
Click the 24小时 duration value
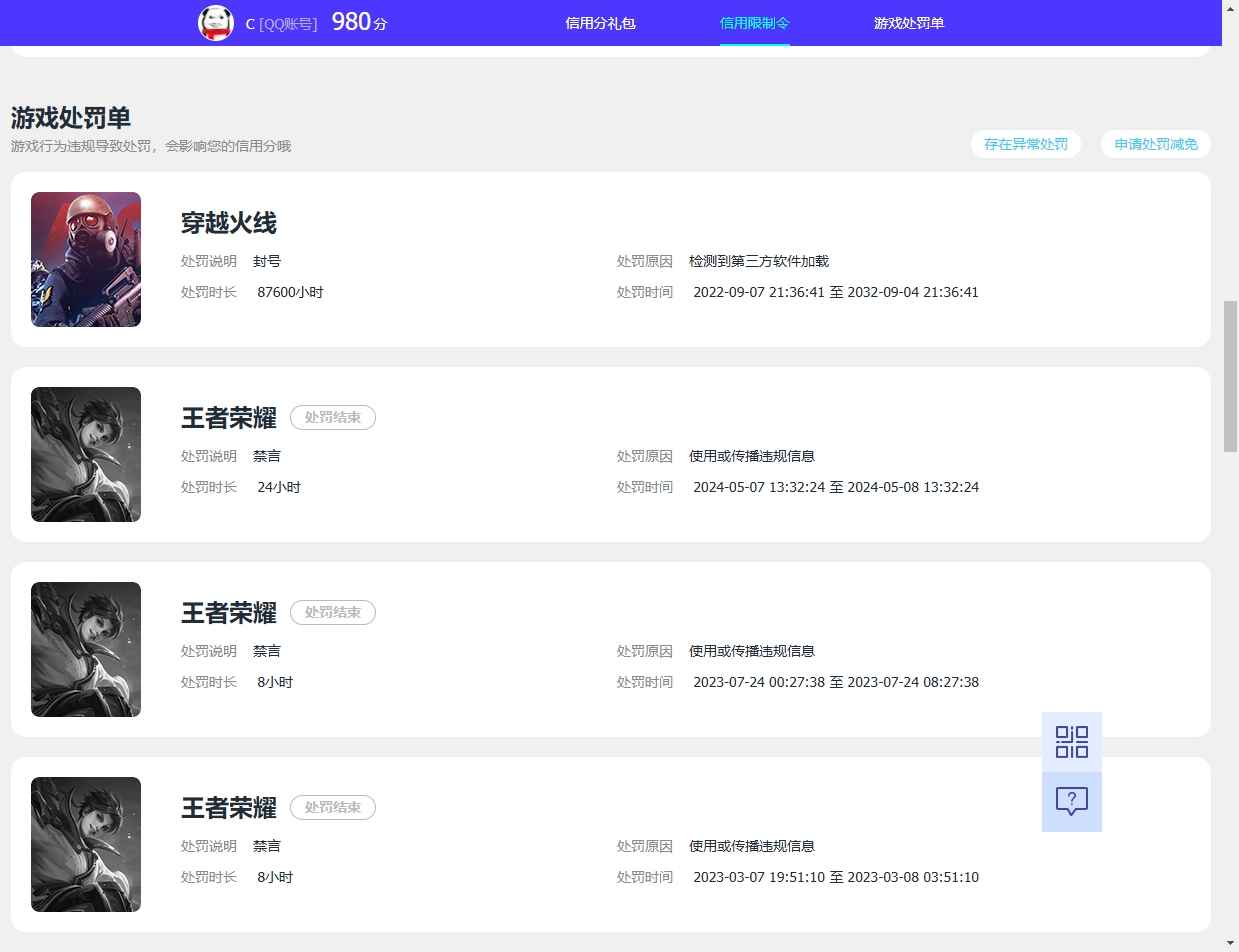click(x=279, y=487)
